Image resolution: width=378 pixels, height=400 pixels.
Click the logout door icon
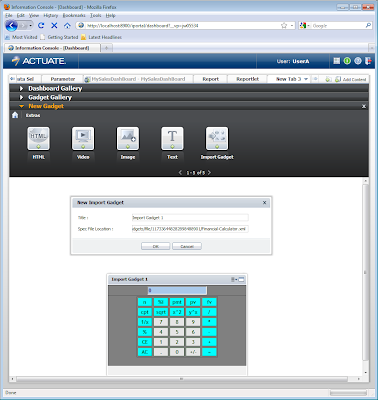(x=368, y=61)
